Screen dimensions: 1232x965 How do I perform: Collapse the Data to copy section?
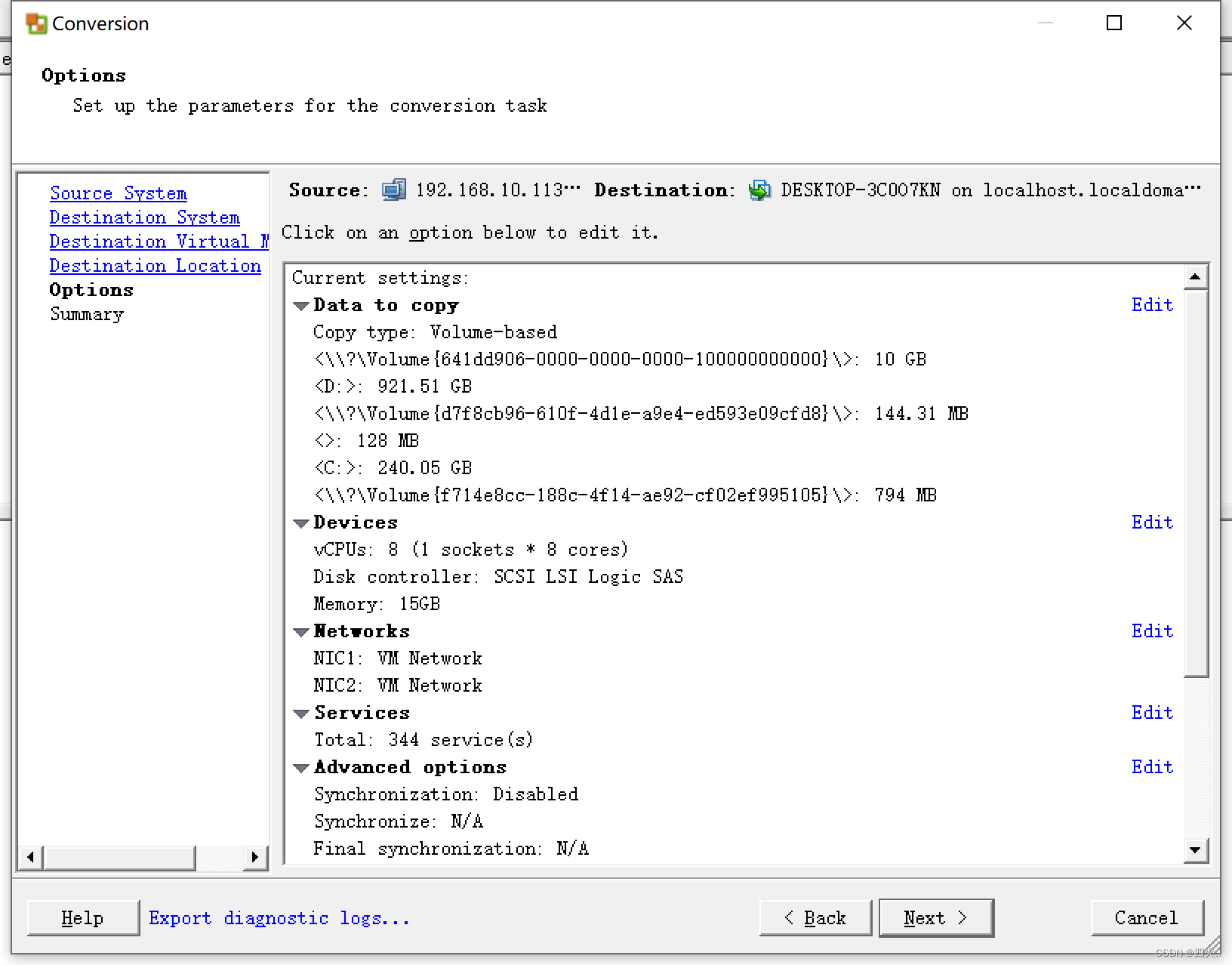(301, 306)
